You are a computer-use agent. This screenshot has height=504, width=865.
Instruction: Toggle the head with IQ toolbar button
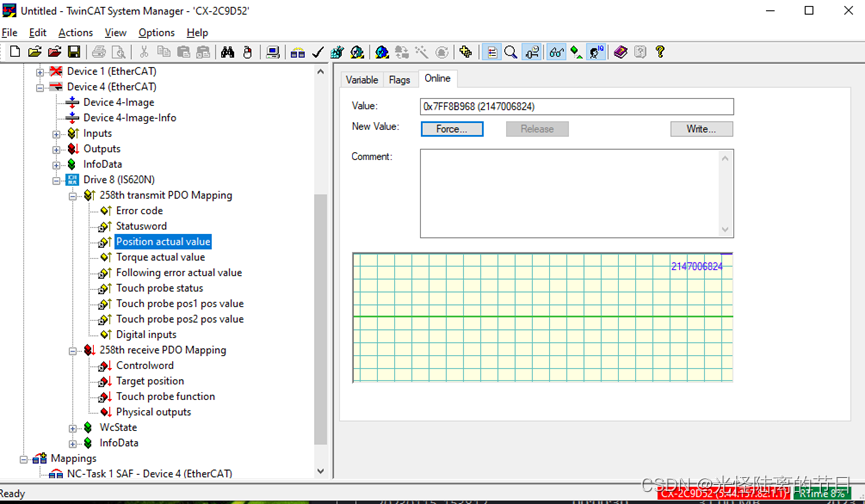coord(596,52)
